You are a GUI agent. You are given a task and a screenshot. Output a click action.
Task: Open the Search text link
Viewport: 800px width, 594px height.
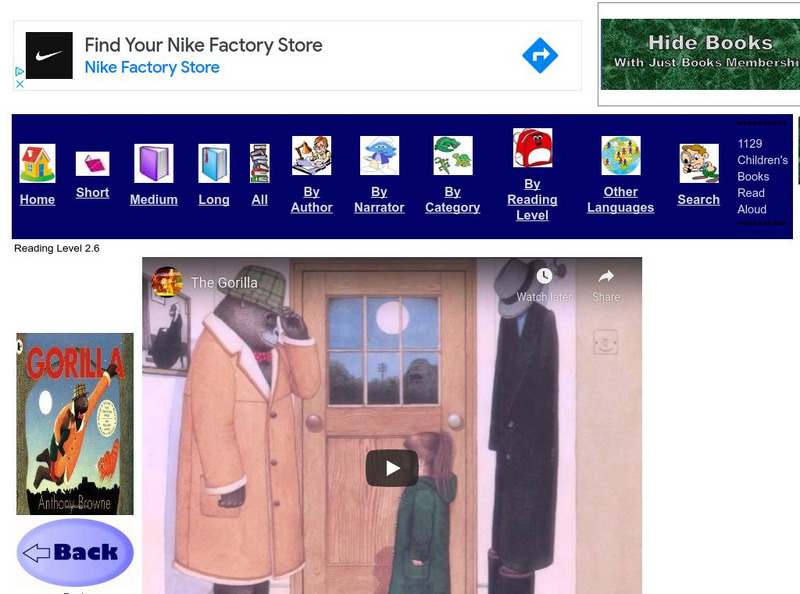tap(699, 200)
